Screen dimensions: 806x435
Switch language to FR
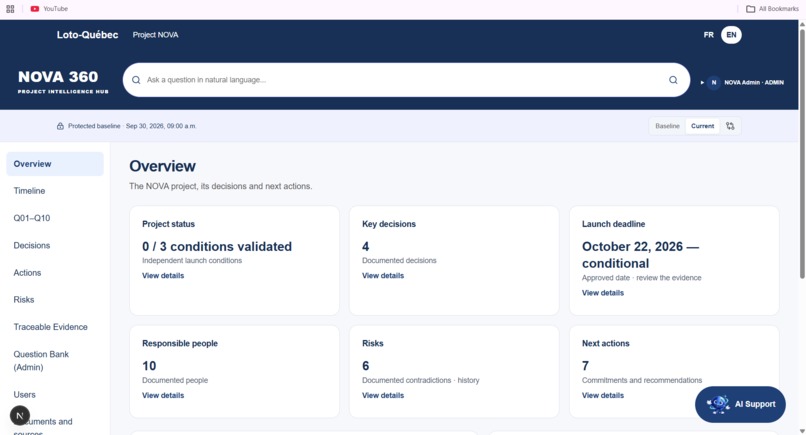tap(708, 35)
